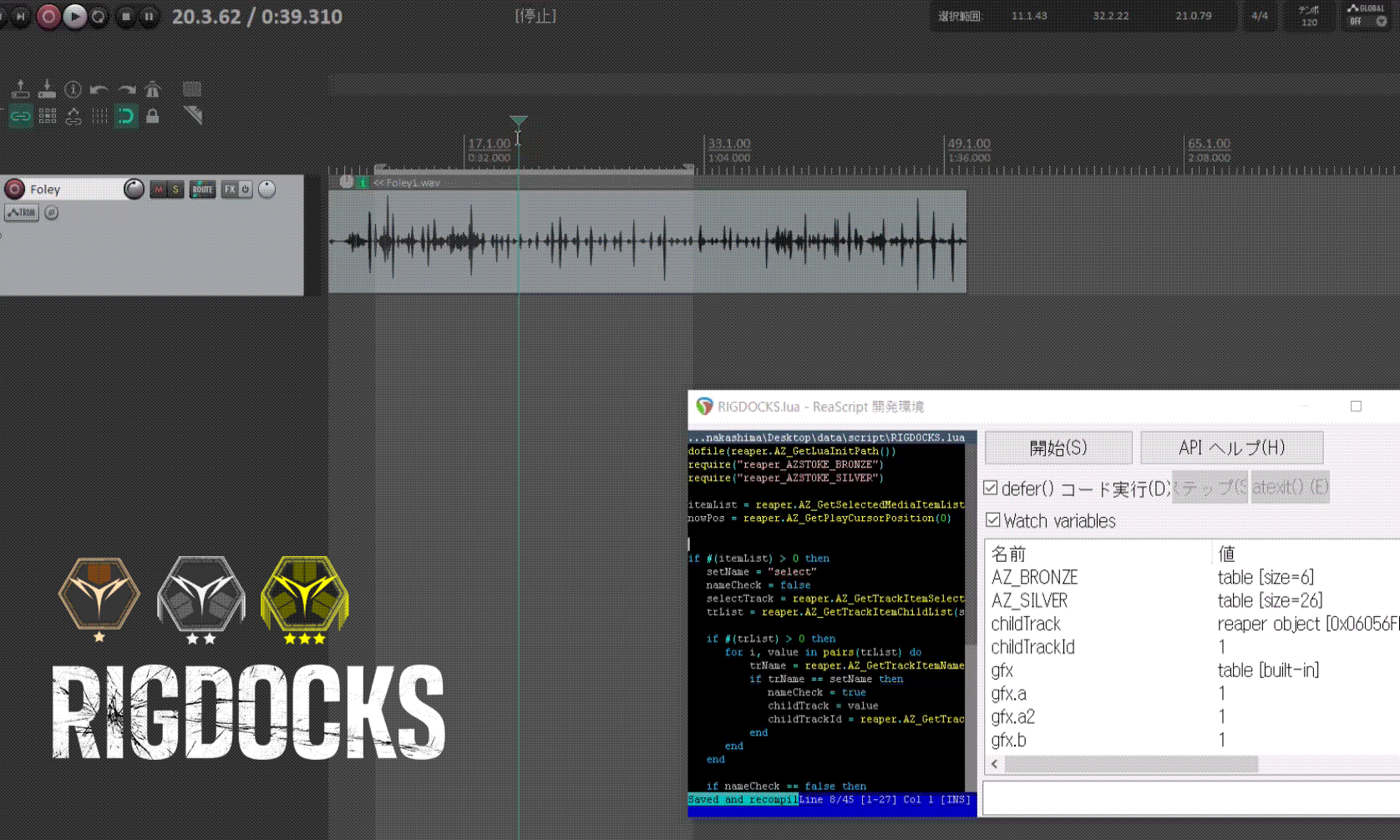The image size is (1400, 840).
Task: Select the childTrack variable row
Action: 1193,624
